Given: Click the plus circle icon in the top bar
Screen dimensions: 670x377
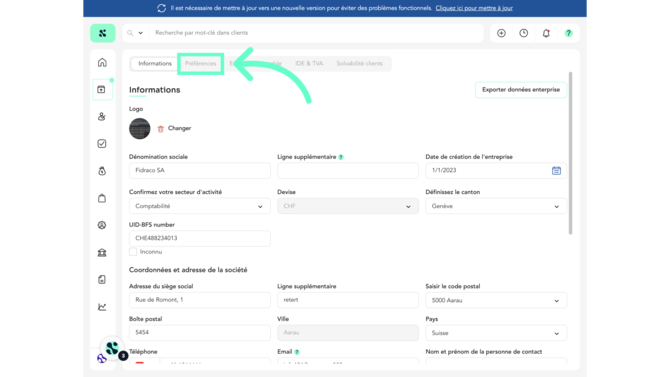Looking at the screenshot, I should 501,33.
